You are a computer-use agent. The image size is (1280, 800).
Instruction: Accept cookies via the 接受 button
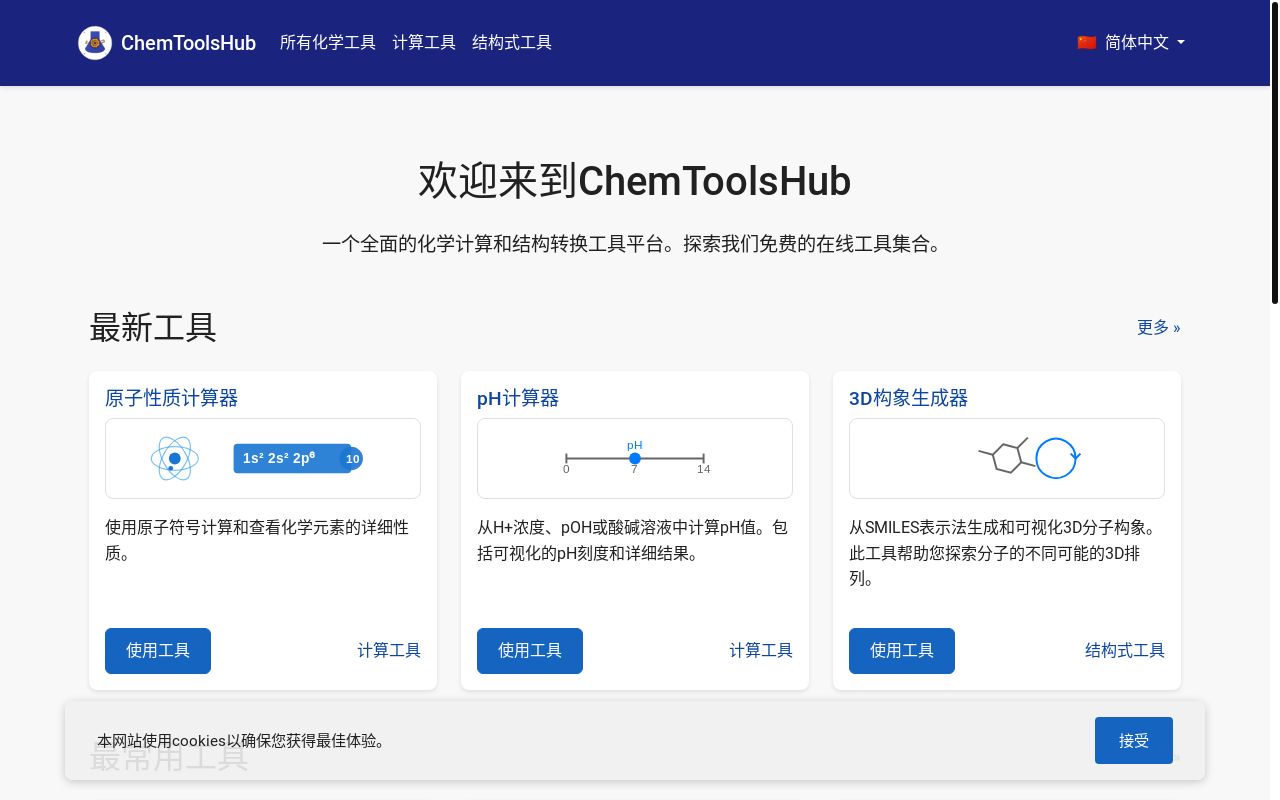pyautogui.click(x=1134, y=740)
